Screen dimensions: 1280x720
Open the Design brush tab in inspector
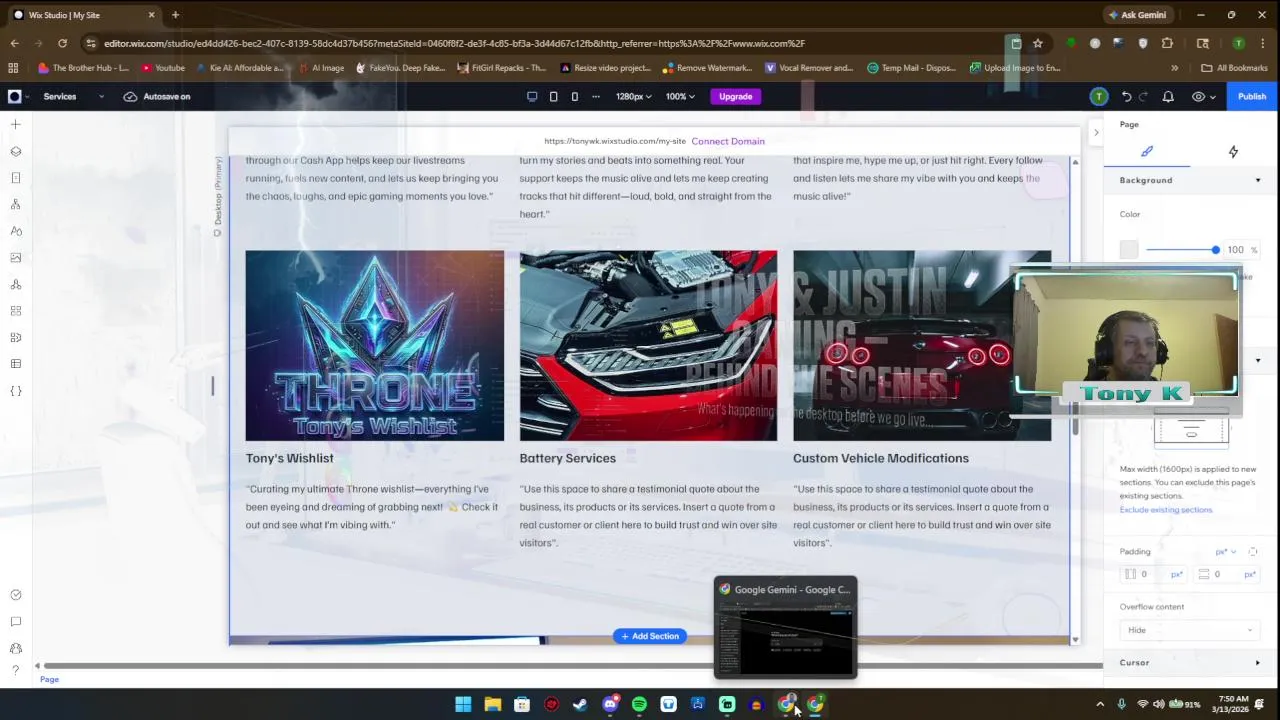pyautogui.click(x=1147, y=152)
